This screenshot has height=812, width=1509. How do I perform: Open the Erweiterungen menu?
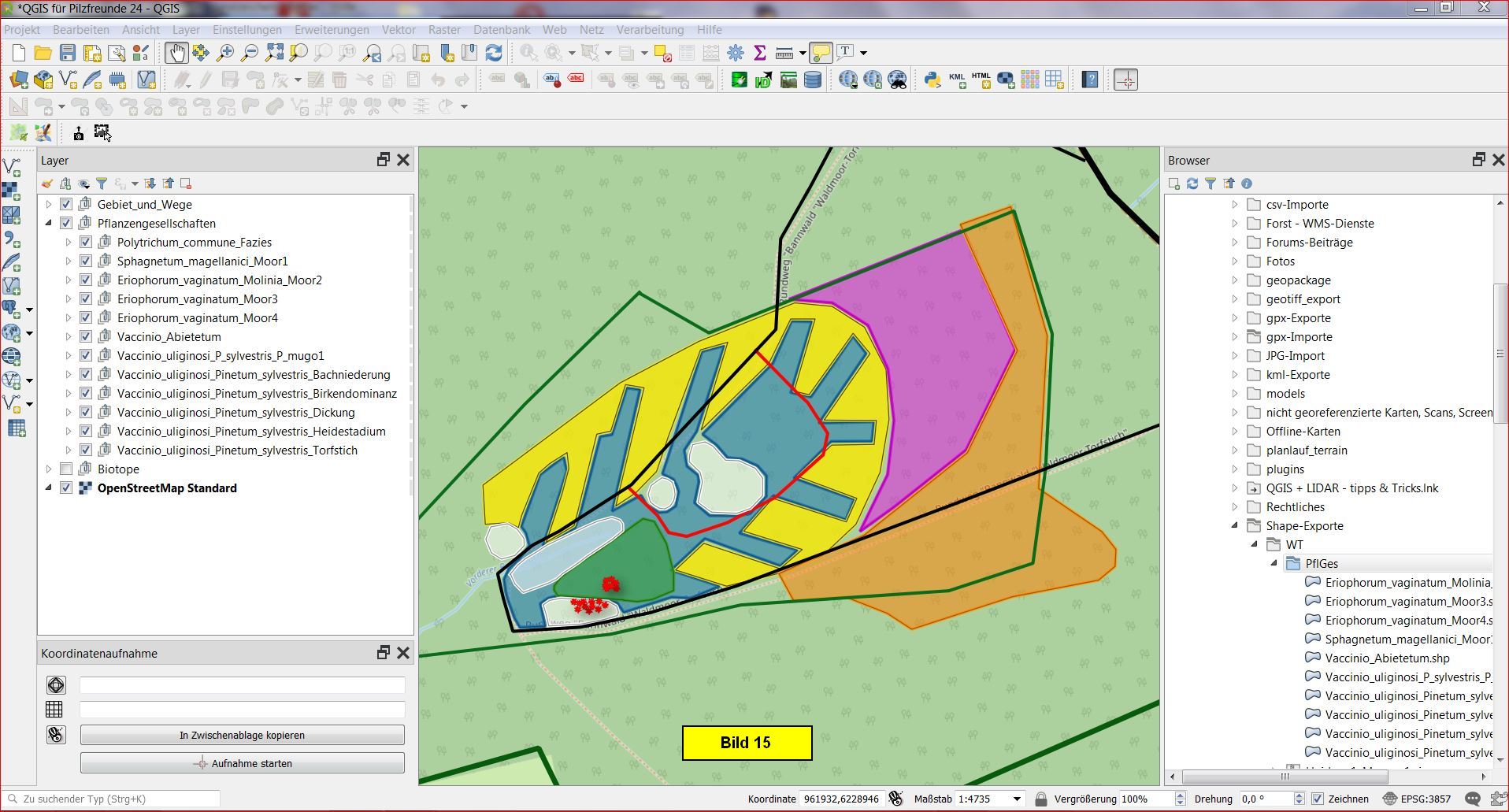(332, 30)
